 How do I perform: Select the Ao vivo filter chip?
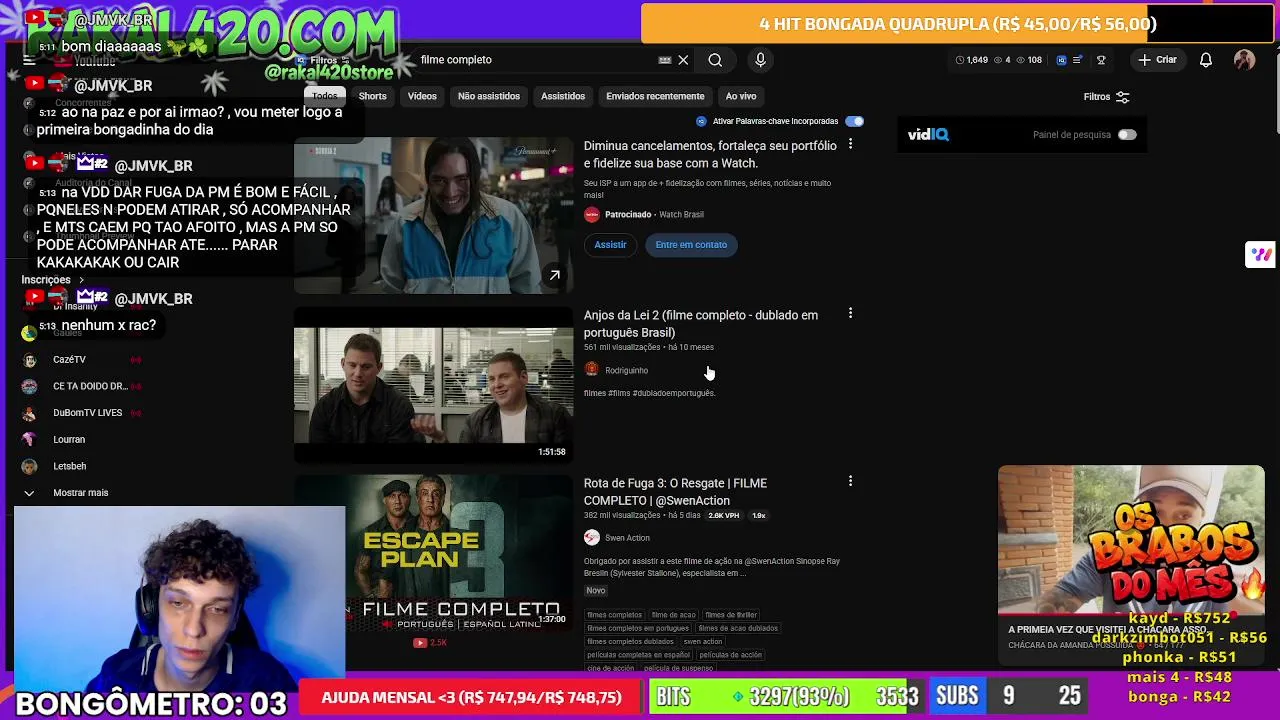[x=741, y=96]
